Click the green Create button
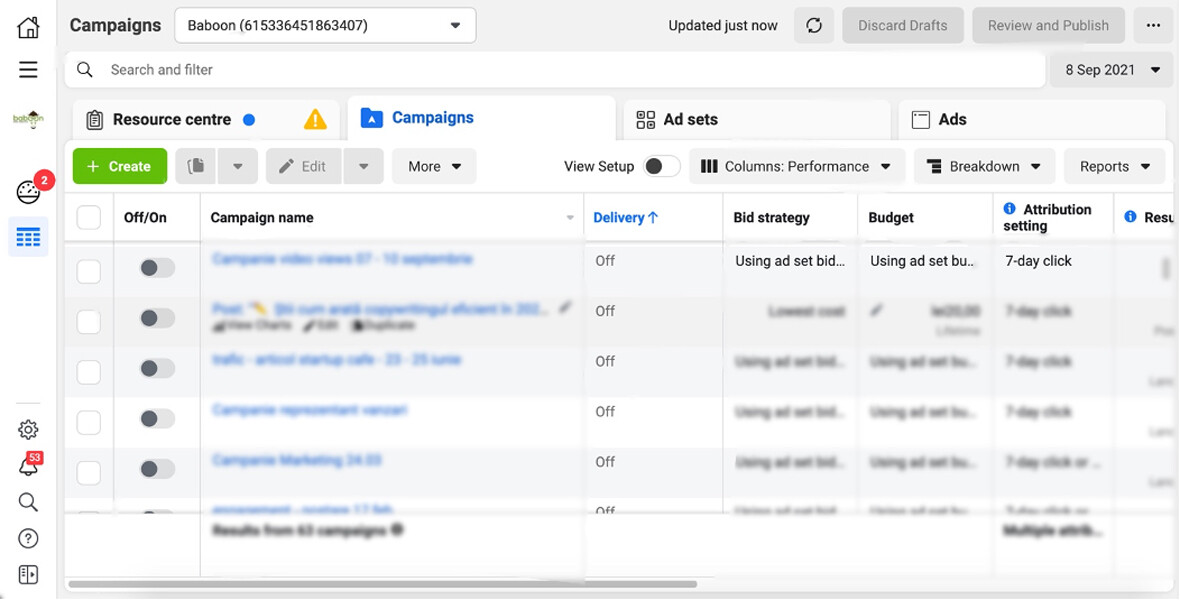 coord(119,166)
